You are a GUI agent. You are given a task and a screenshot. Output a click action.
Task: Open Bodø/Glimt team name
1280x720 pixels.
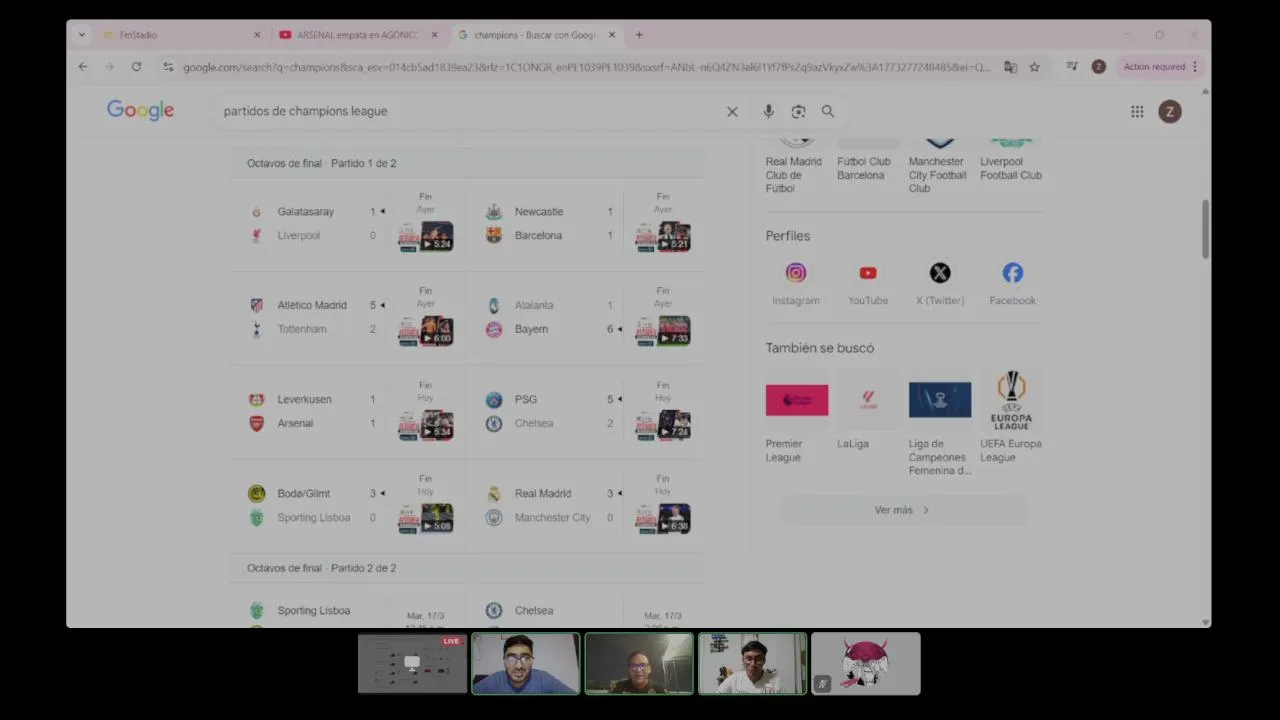[x=304, y=493]
